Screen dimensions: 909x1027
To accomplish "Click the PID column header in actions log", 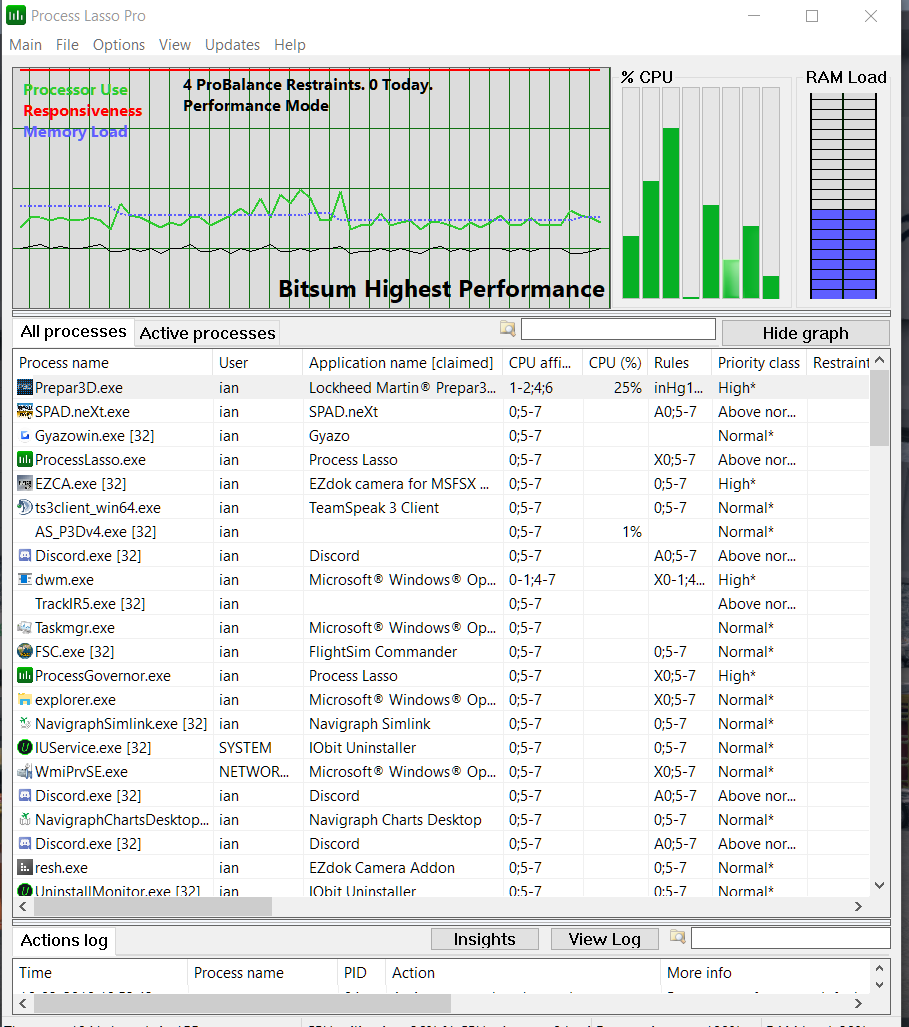I will 361,973.
